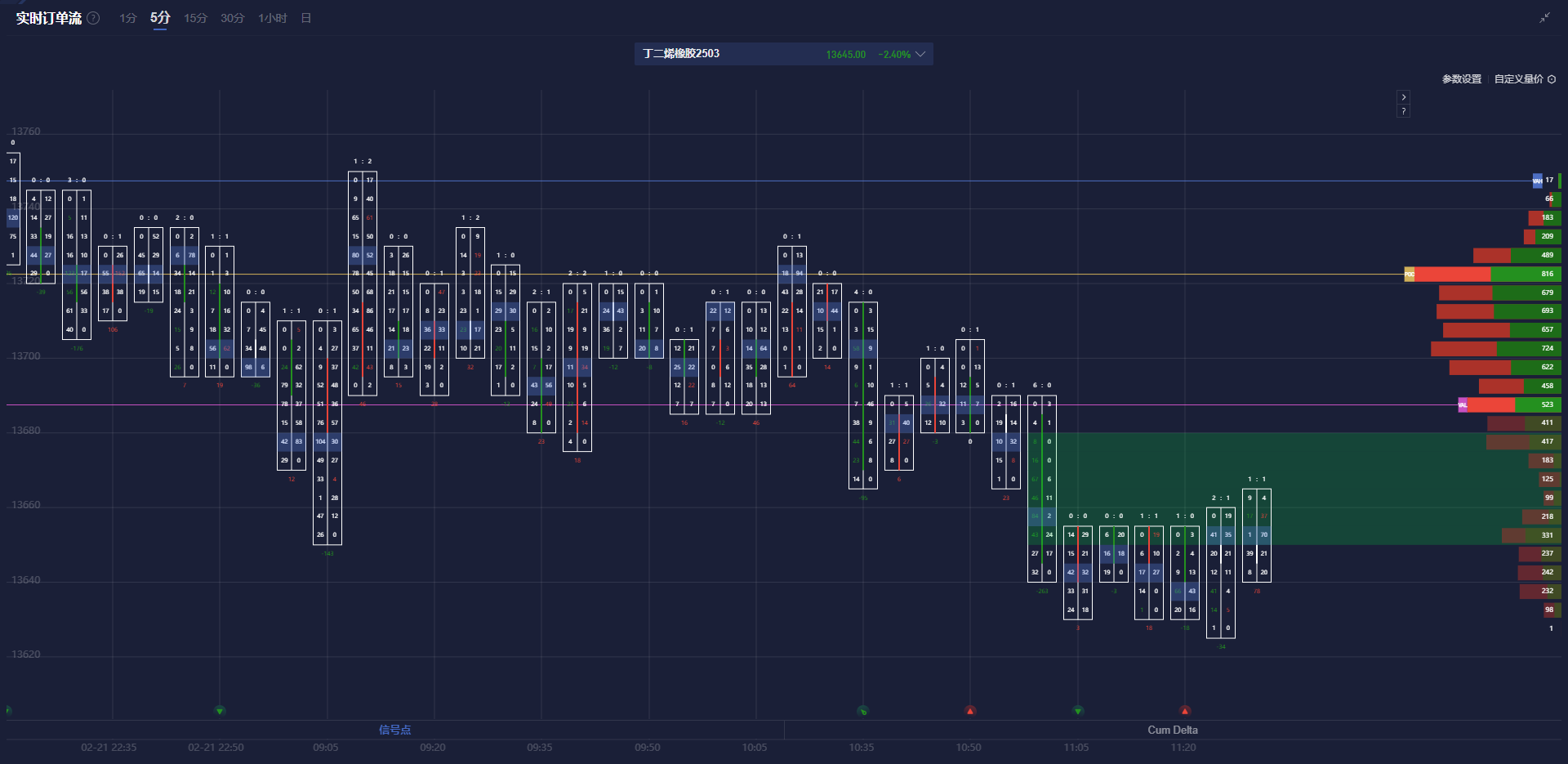Image resolution: width=1568 pixels, height=764 pixels.
Task: Open the 参数设置 parameter settings
Action: (x=1460, y=78)
